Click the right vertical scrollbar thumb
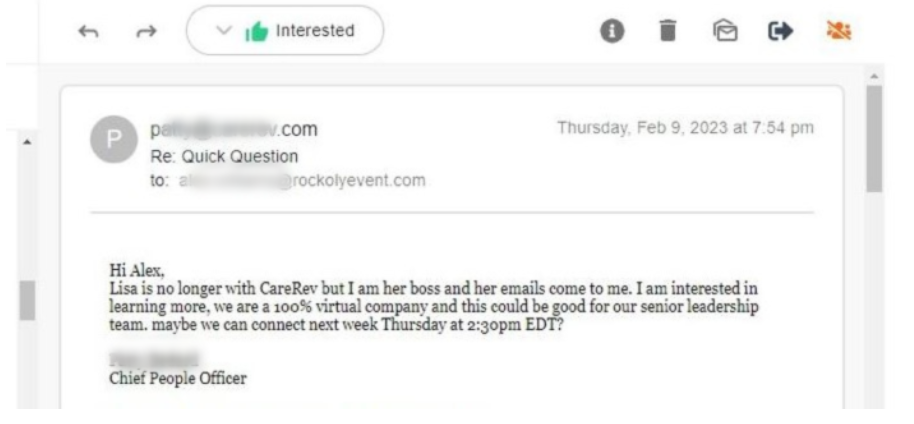 874,139
